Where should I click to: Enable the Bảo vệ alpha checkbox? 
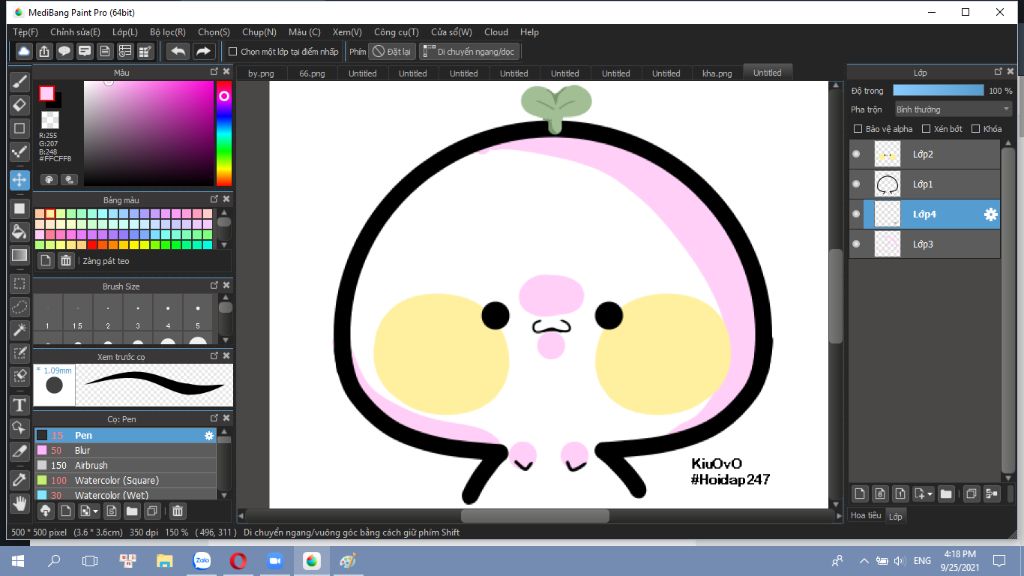click(857, 129)
